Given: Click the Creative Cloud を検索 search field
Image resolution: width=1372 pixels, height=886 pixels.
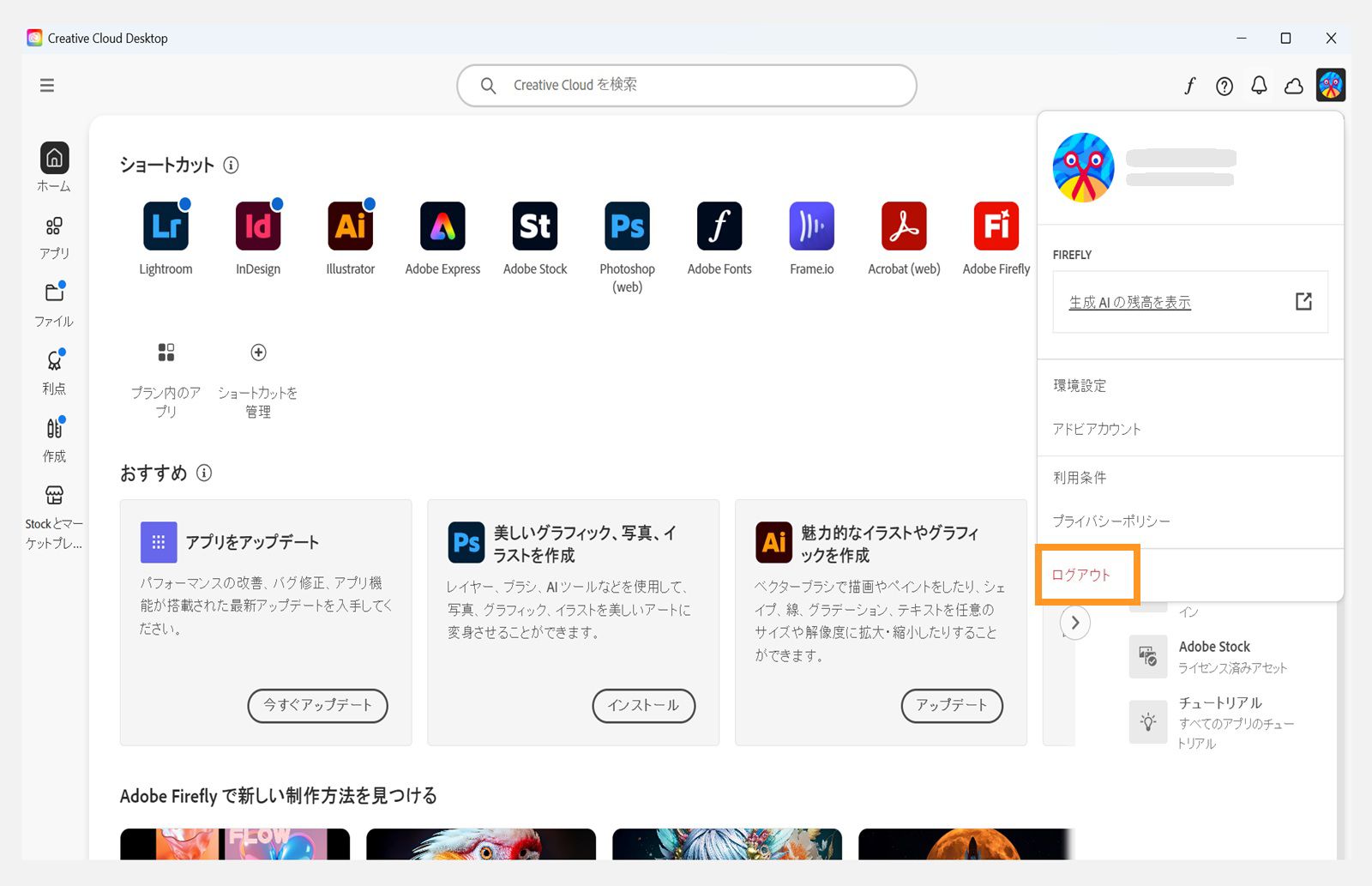Looking at the screenshot, I should pos(687,85).
